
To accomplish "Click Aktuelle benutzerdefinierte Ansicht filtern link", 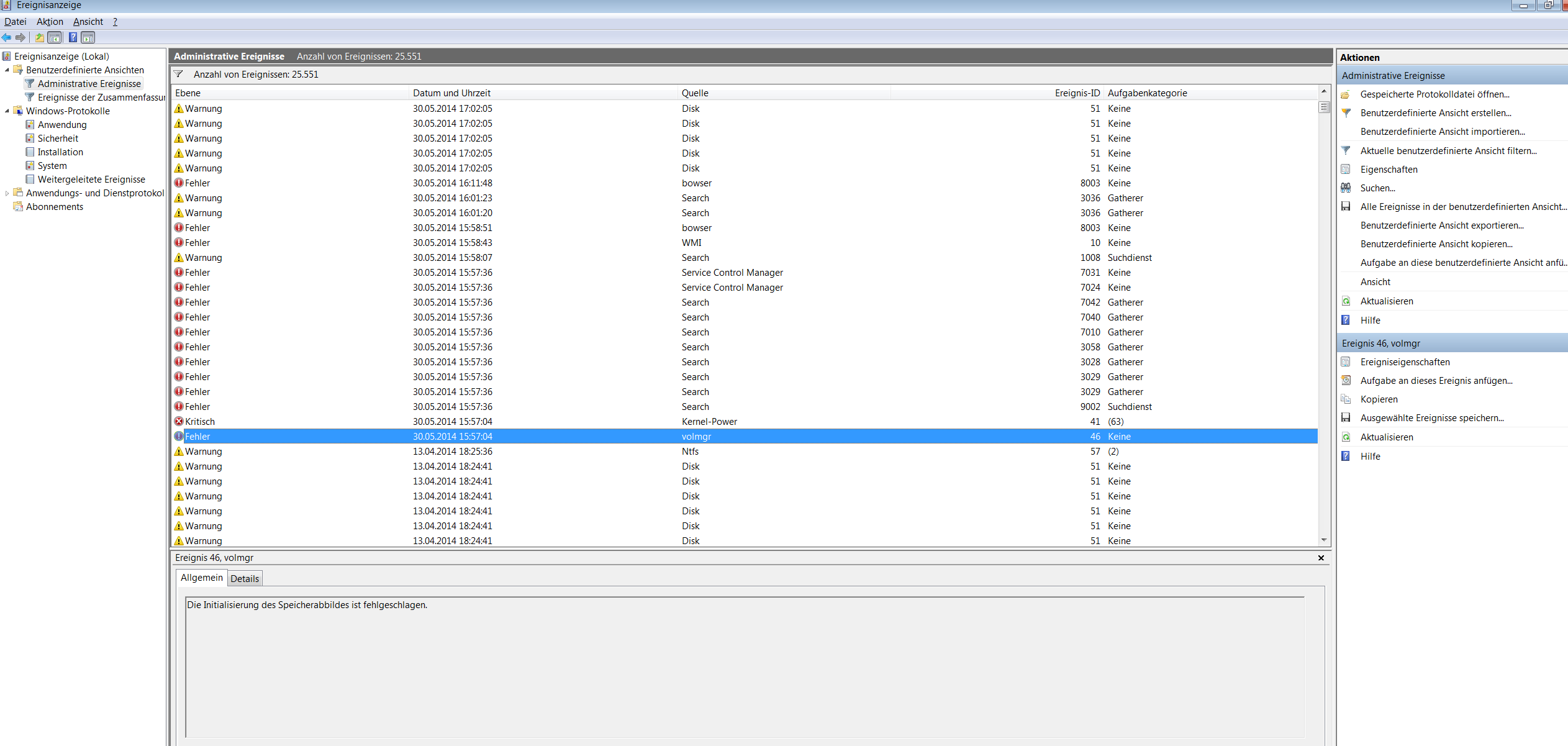I will tap(1448, 151).
